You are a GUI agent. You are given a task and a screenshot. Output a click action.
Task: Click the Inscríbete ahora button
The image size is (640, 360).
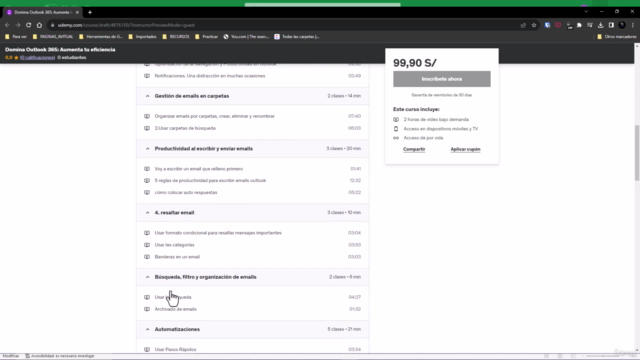pyautogui.click(x=442, y=79)
